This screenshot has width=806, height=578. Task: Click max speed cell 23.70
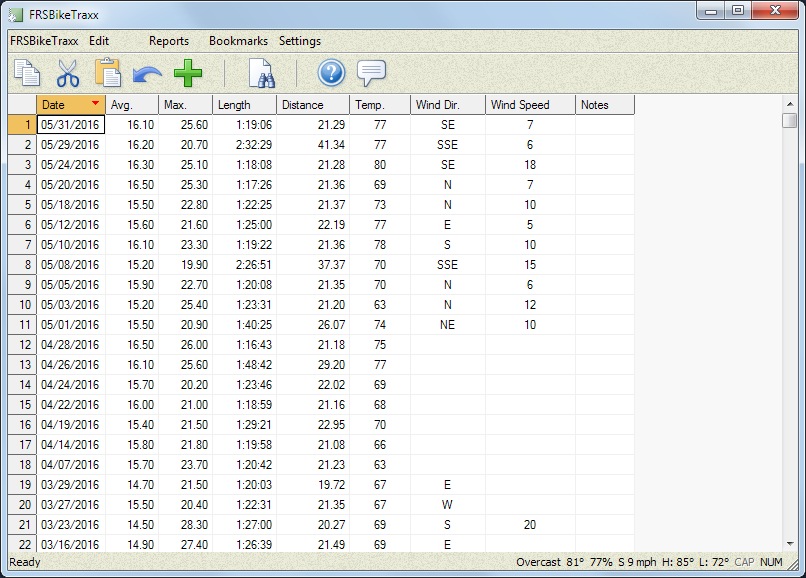tap(186, 465)
